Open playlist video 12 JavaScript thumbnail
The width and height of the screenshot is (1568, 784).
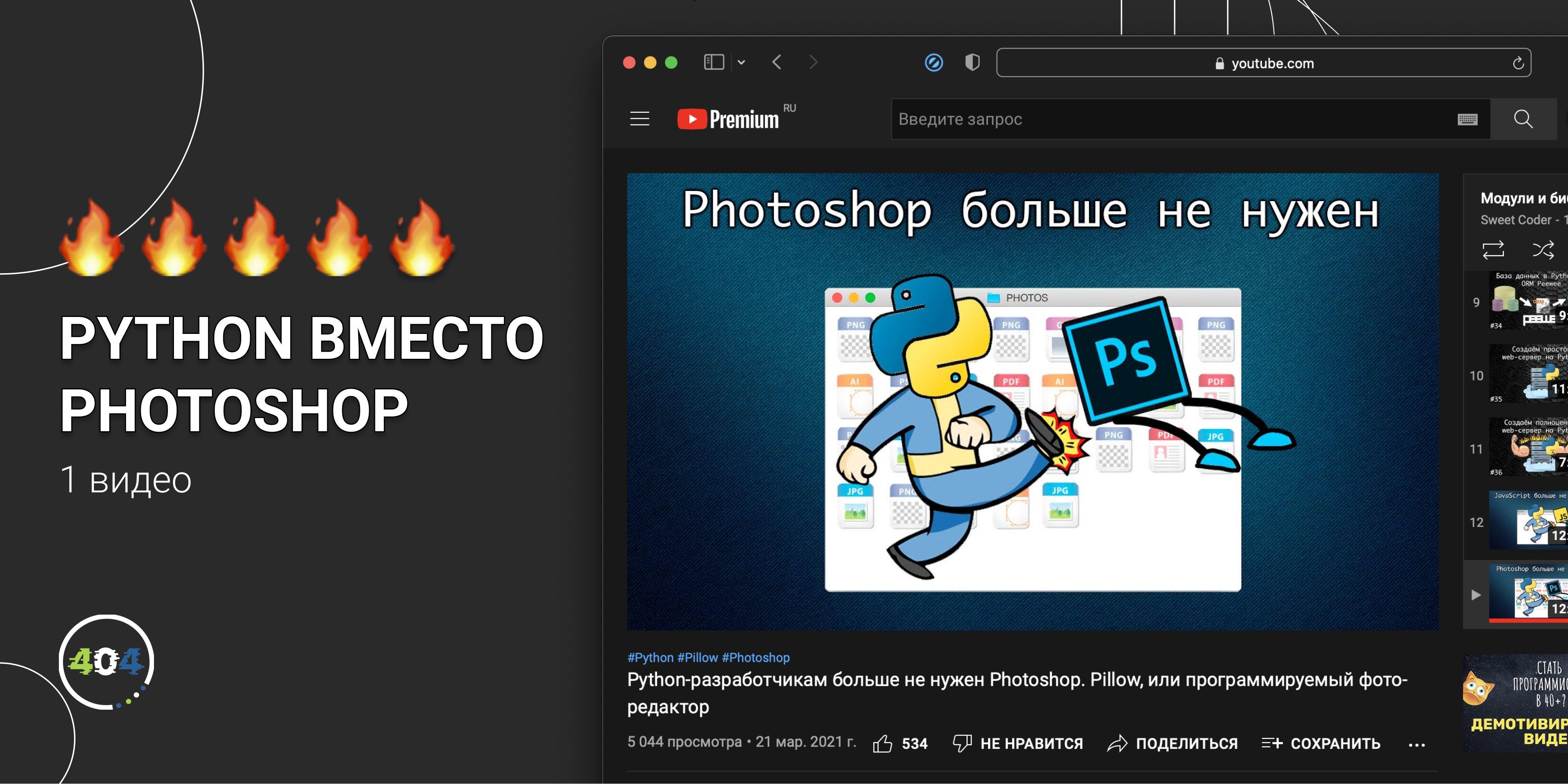pyautogui.click(x=1528, y=520)
